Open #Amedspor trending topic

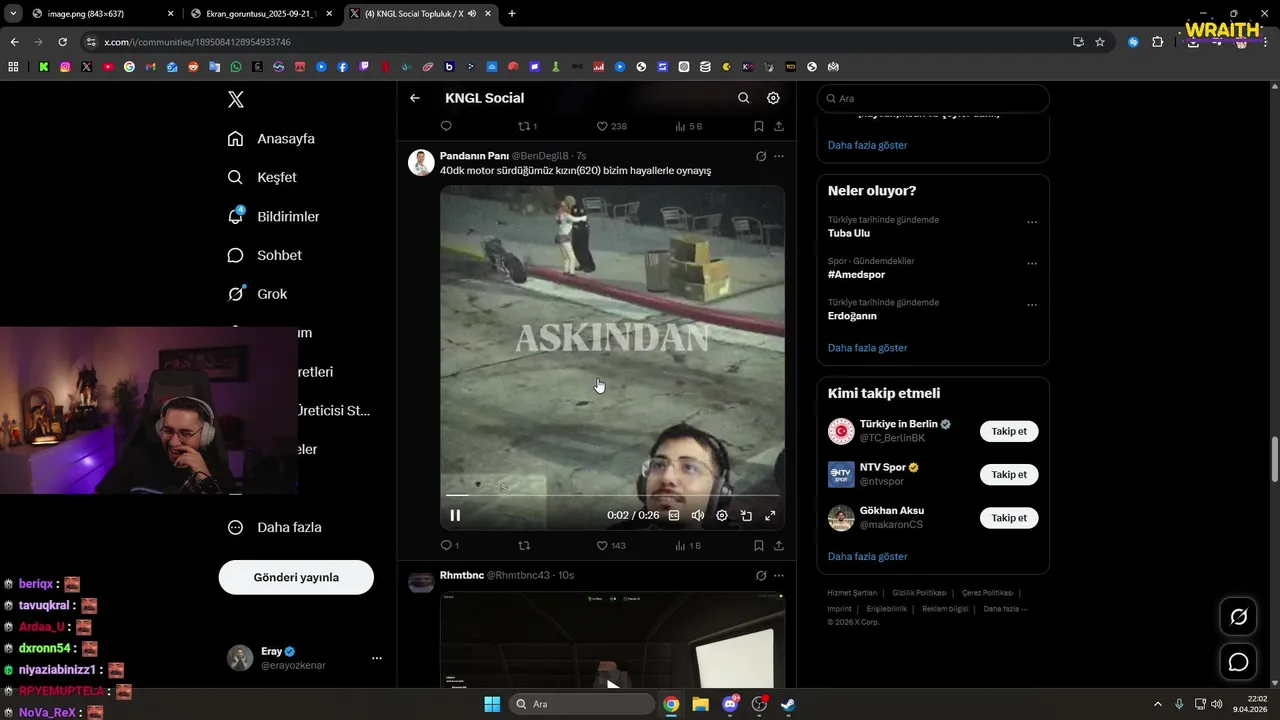click(x=856, y=274)
